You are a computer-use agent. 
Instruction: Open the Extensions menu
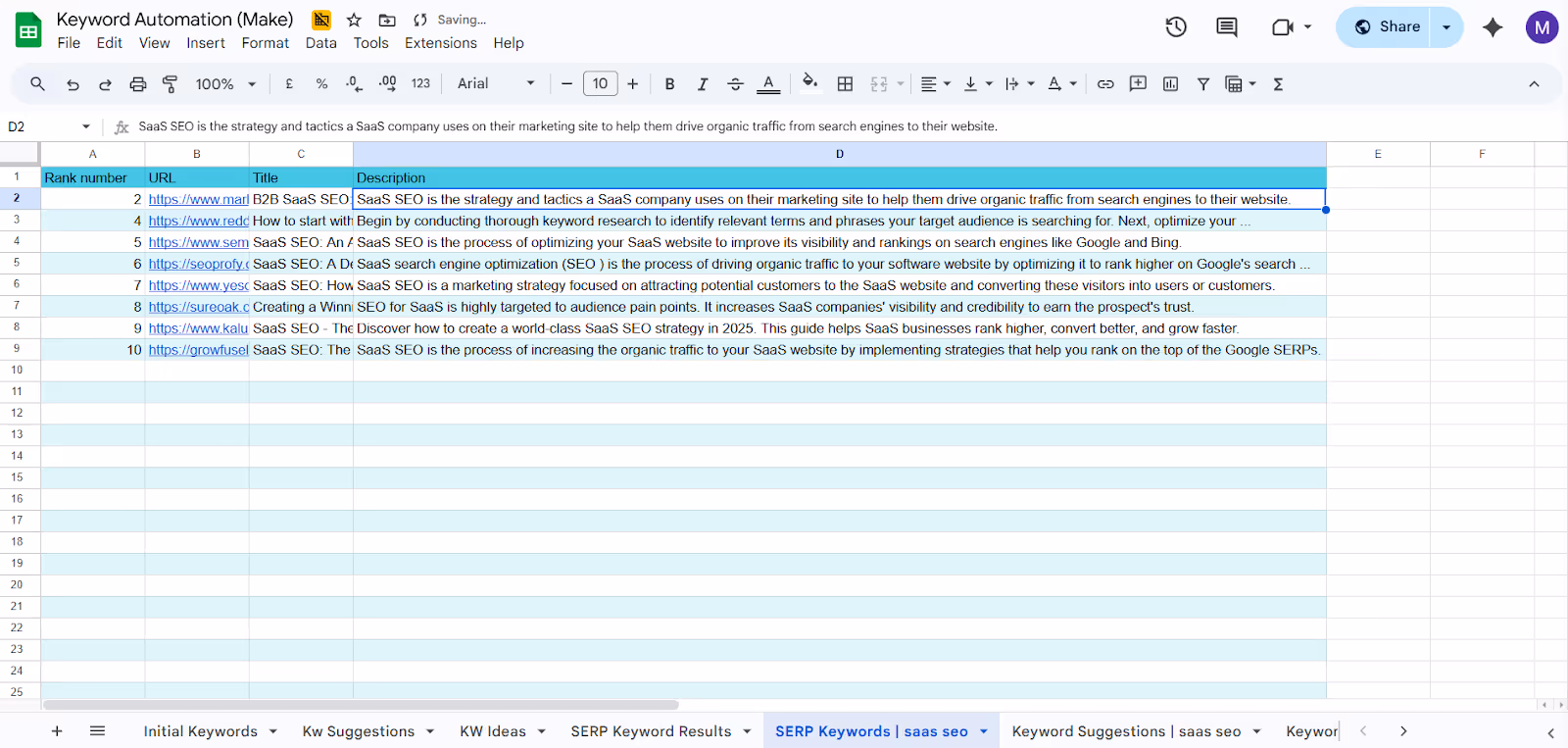pyautogui.click(x=441, y=43)
